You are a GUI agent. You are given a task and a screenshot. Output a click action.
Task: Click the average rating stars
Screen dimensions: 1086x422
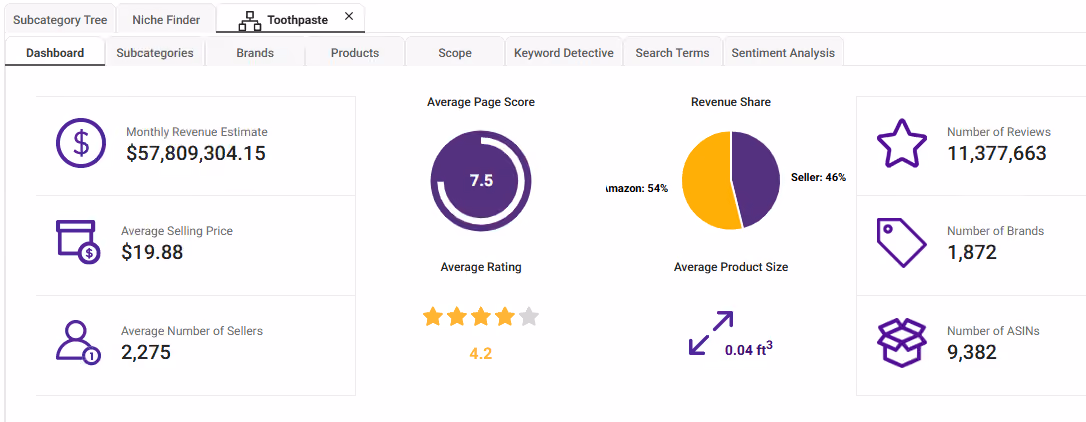tap(481, 317)
